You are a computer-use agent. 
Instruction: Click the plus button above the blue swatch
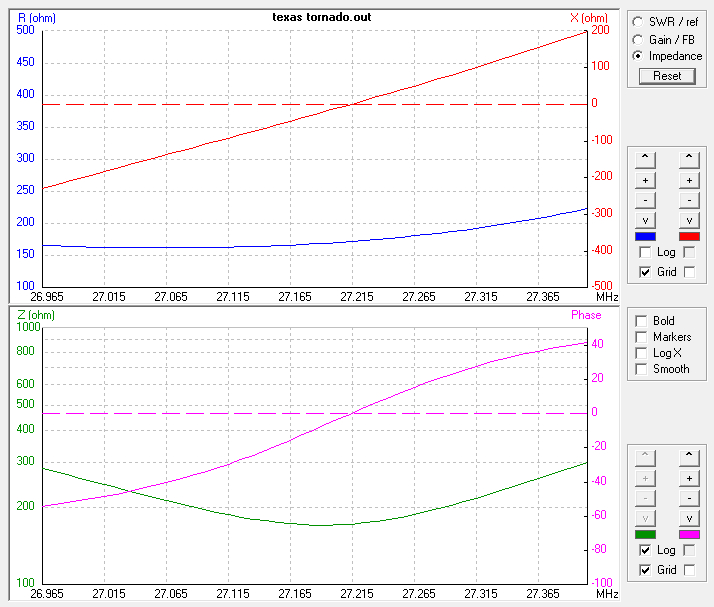(x=646, y=180)
